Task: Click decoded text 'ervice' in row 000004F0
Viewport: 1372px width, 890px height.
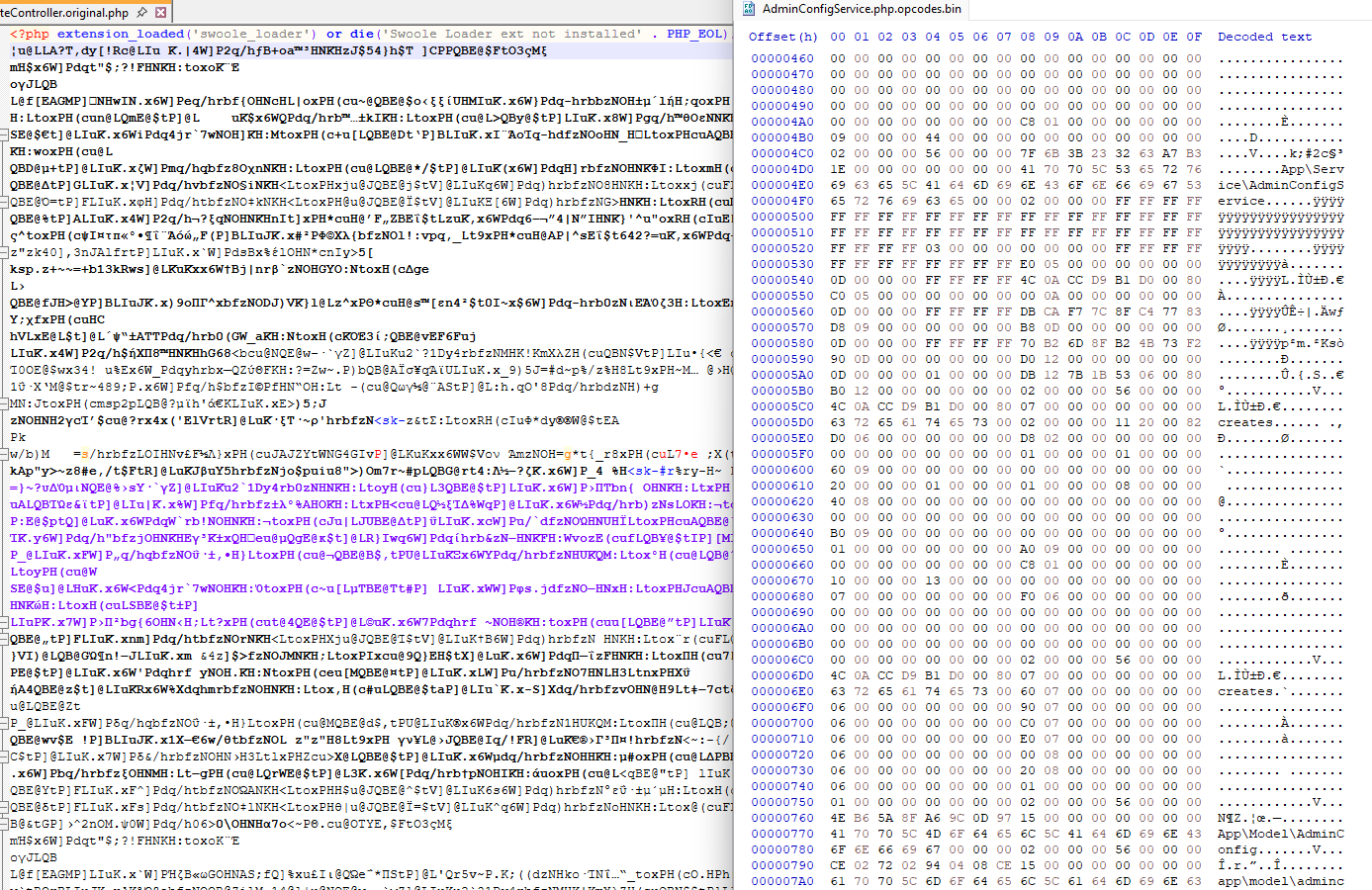Action: 1241,201
